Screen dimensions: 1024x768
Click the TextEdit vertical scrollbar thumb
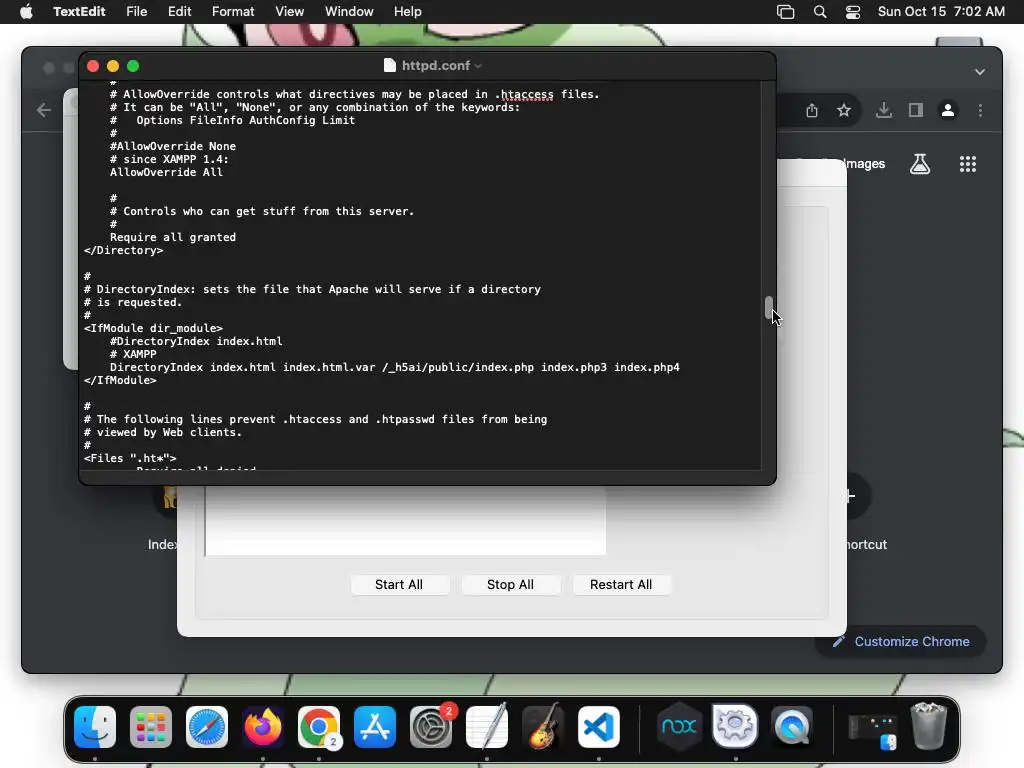769,308
